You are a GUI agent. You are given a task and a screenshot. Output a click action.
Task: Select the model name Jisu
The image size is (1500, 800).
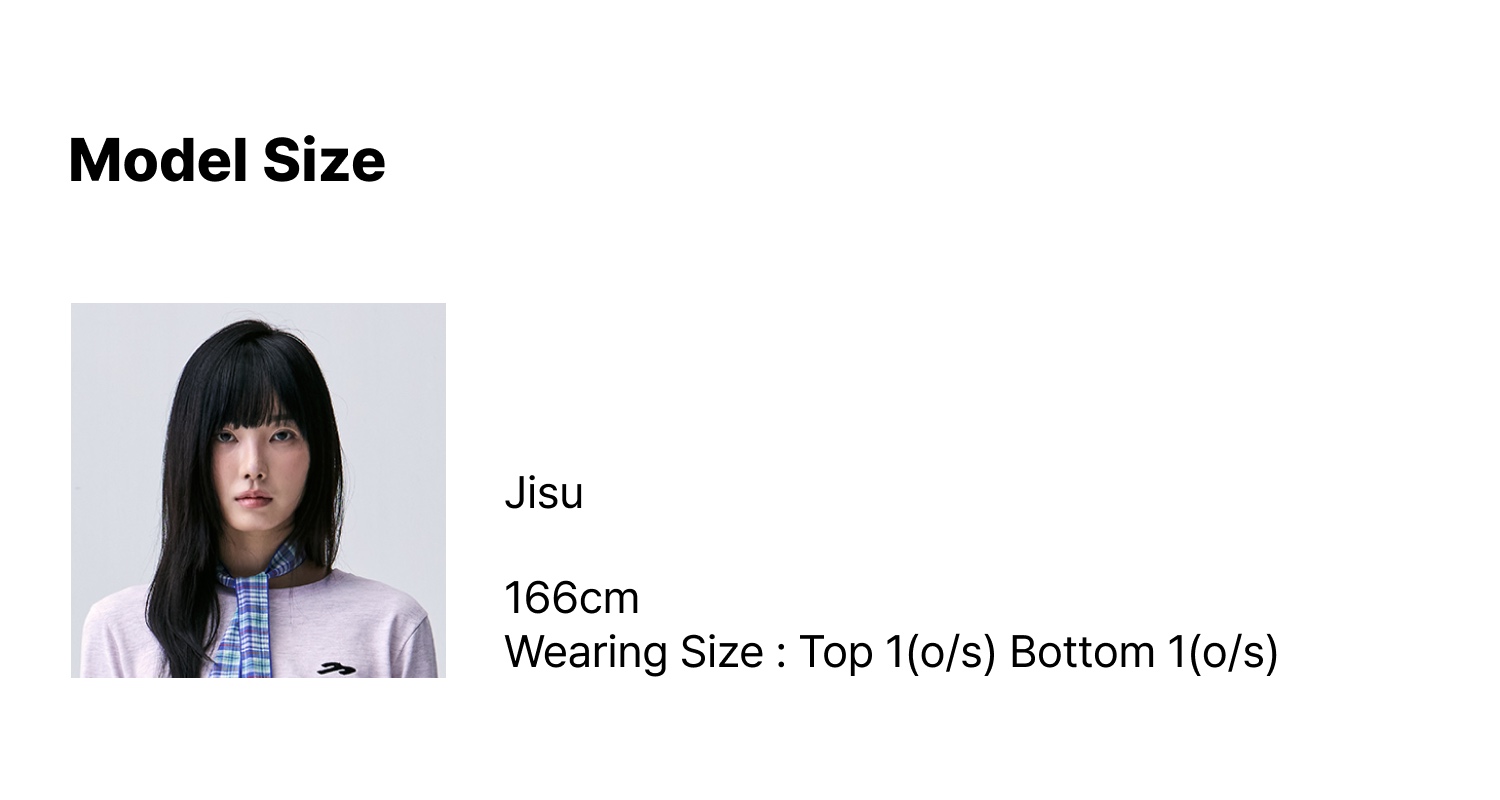[543, 493]
